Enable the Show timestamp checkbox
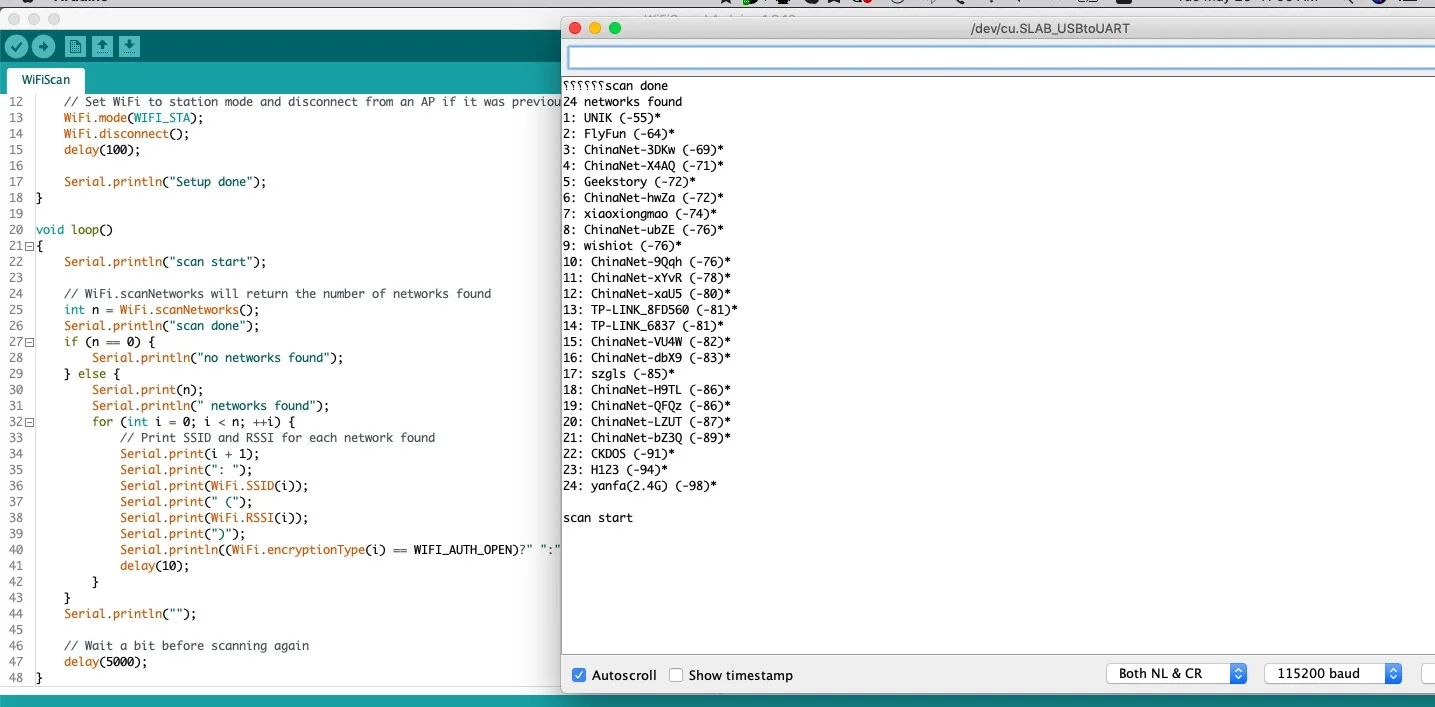Image resolution: width=1435 pixels, height=707 pixels. 676,675
